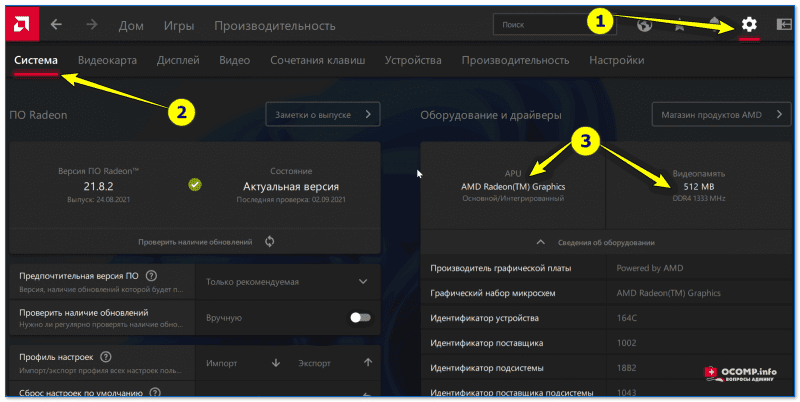Screen dimensions: 800x402
Task: Open help for Предпочтительная версия ПО
Action: click(151, 276)
